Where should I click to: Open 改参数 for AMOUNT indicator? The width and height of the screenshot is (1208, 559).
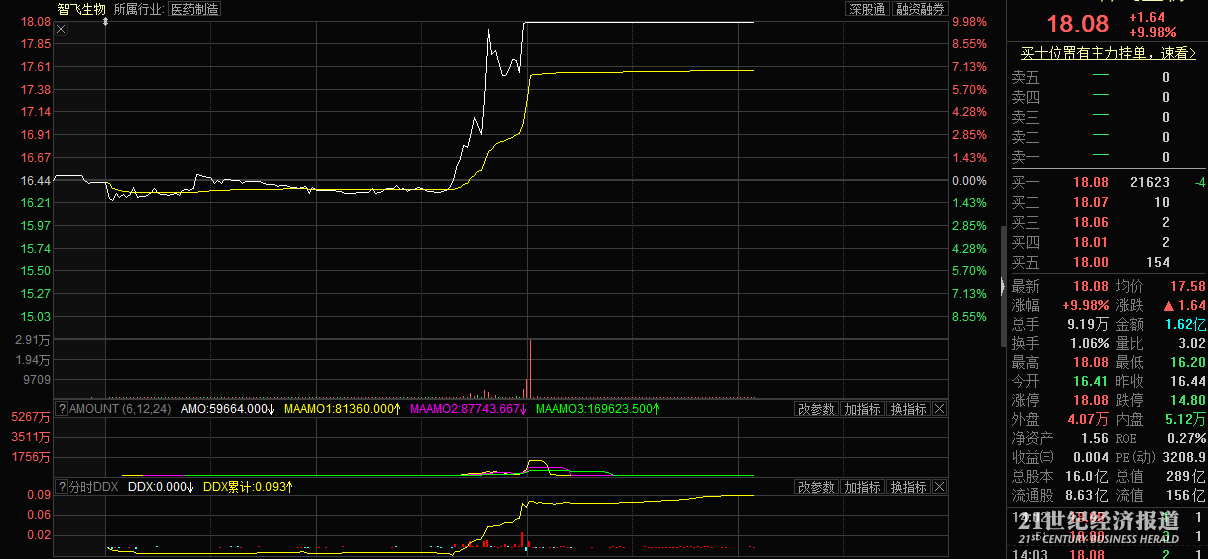[816, 409]
